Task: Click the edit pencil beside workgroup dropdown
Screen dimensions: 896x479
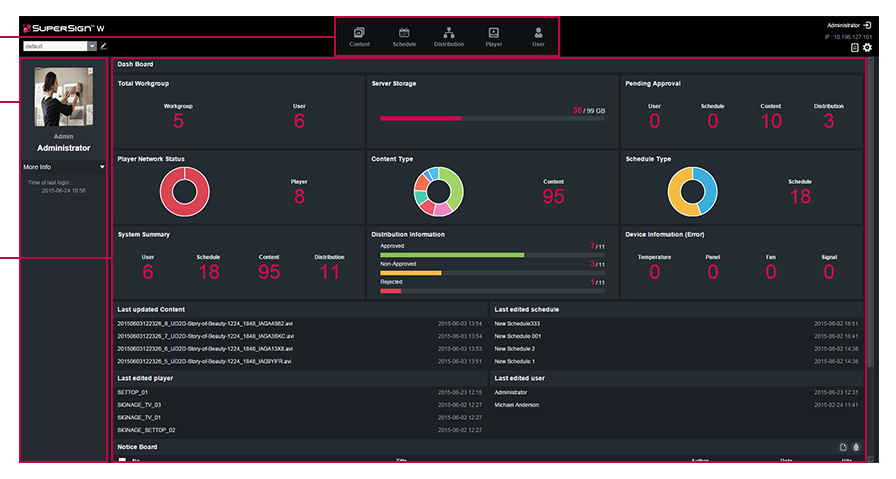Action: click(104, 46)
